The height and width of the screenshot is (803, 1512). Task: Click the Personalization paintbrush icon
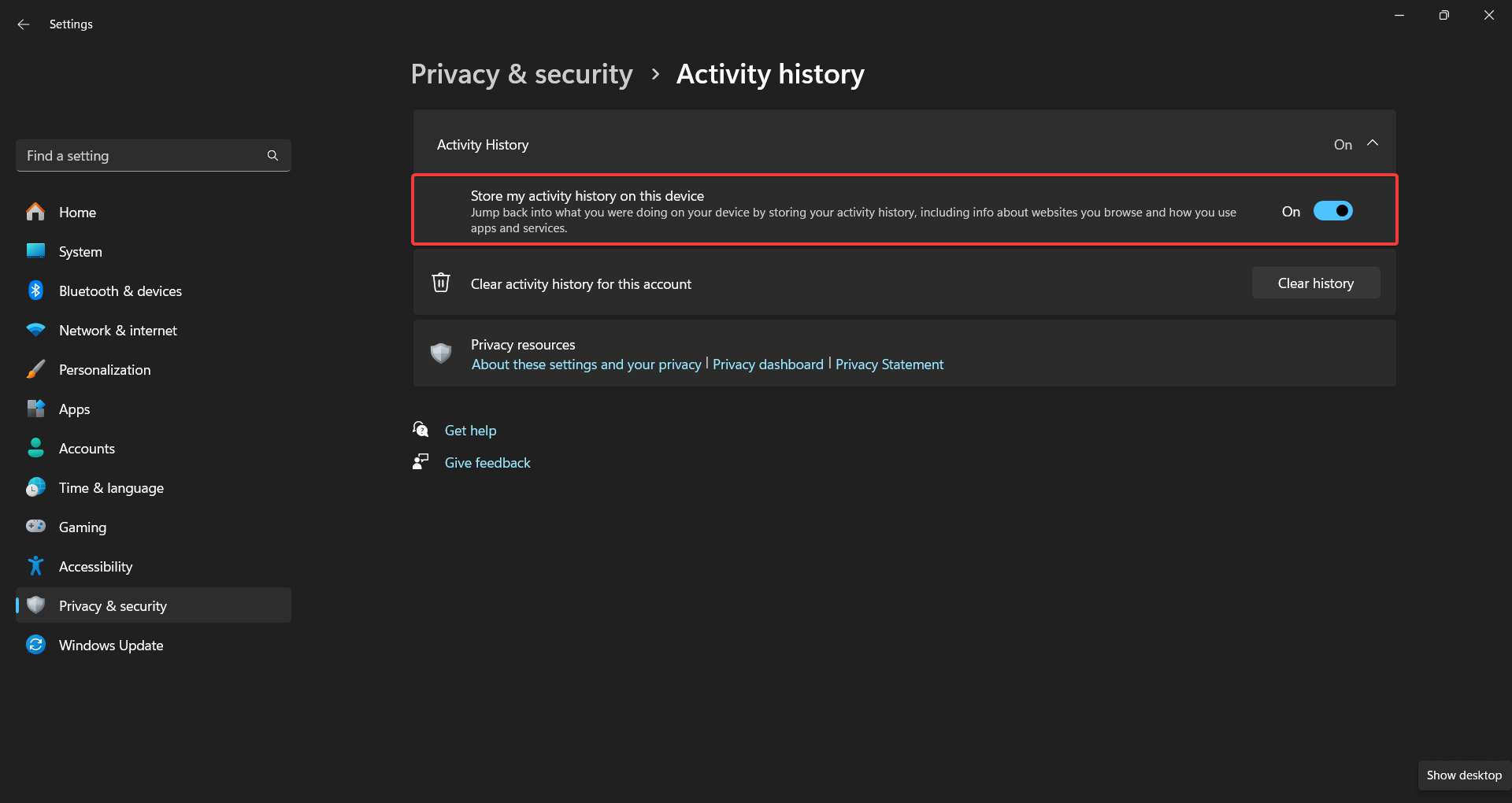[35, 369]
